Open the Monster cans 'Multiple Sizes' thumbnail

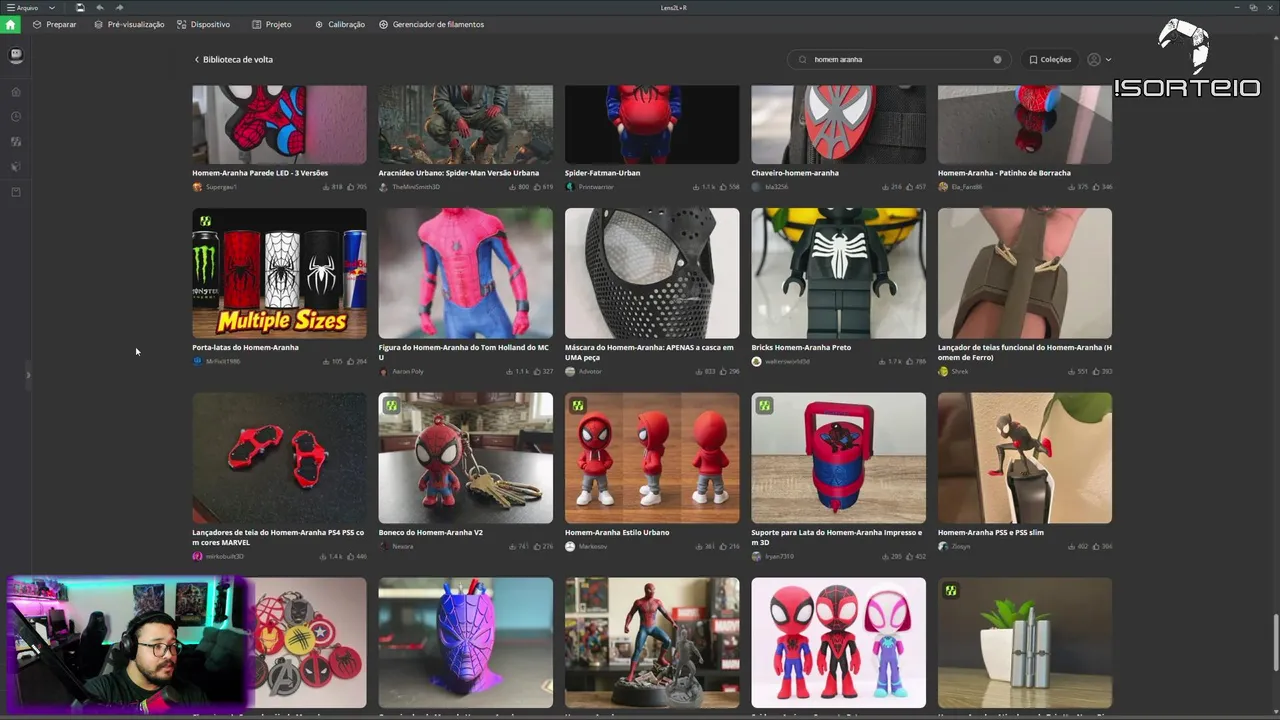pos(279,273)
